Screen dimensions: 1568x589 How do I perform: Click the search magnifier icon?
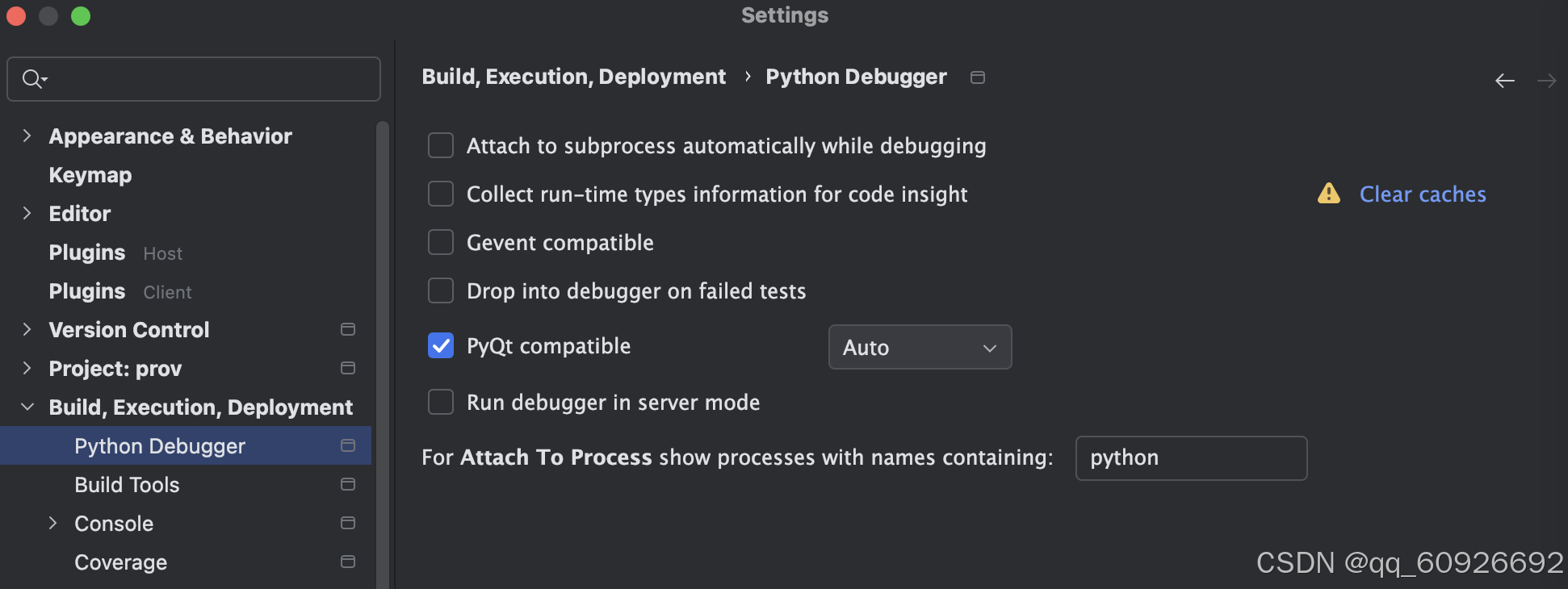(x=32, y=79)
